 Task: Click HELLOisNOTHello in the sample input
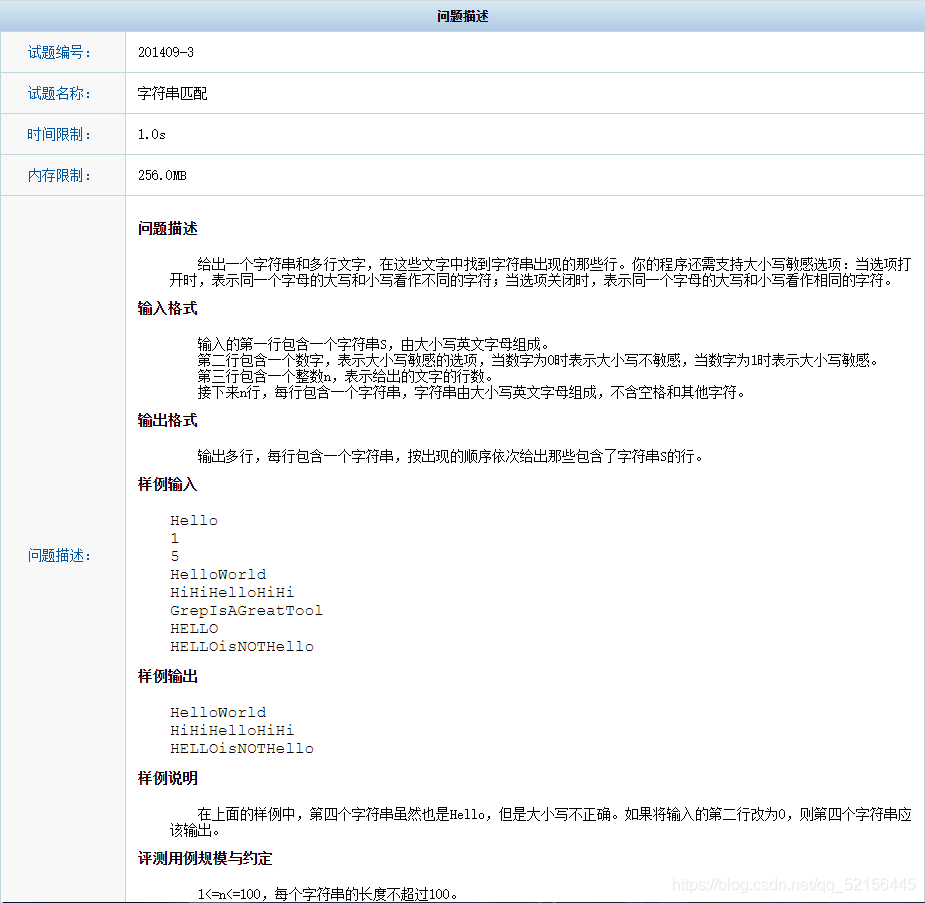coord(242,646)
